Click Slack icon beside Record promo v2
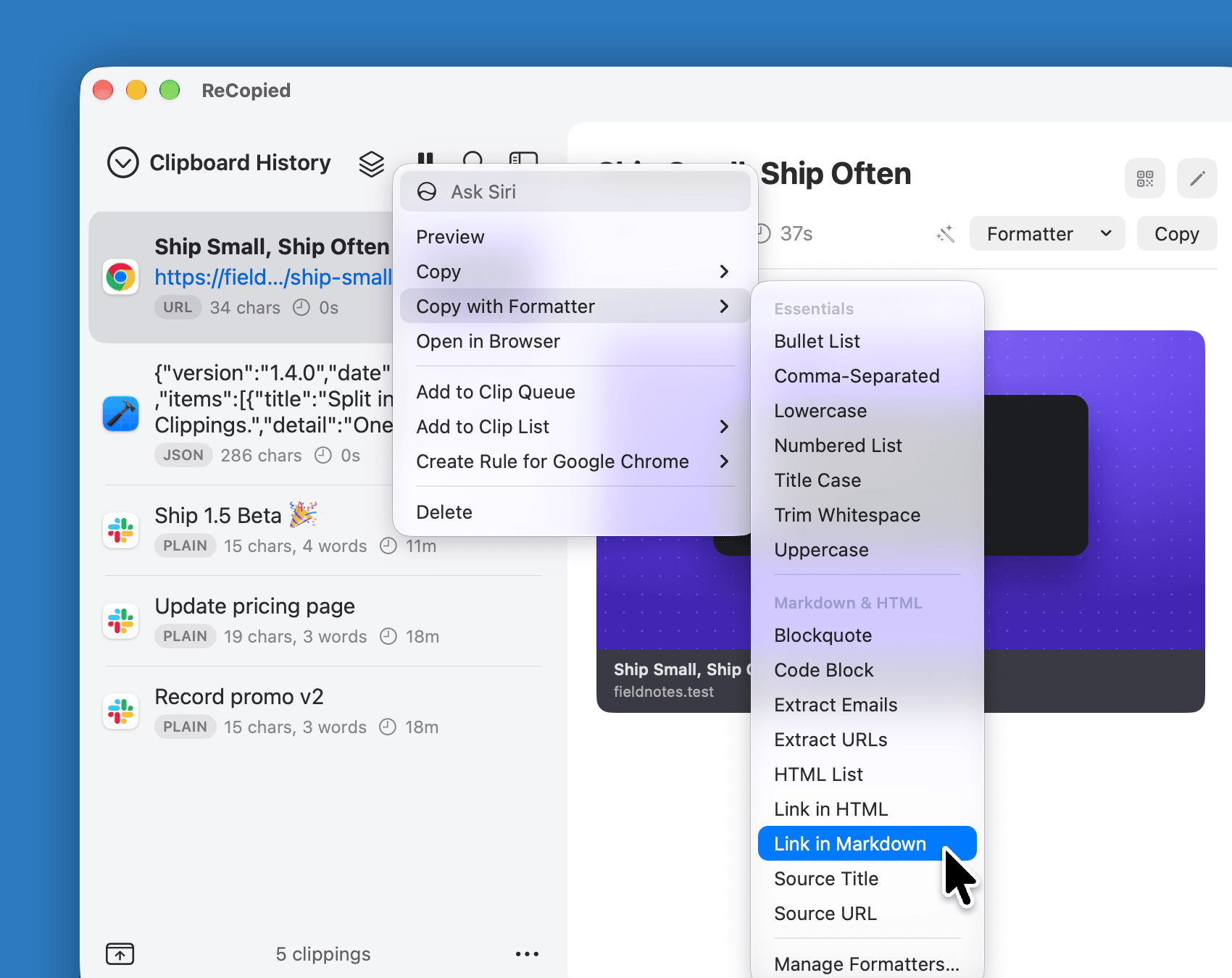This screenshot has height=978, width=1232. (120, 711)
